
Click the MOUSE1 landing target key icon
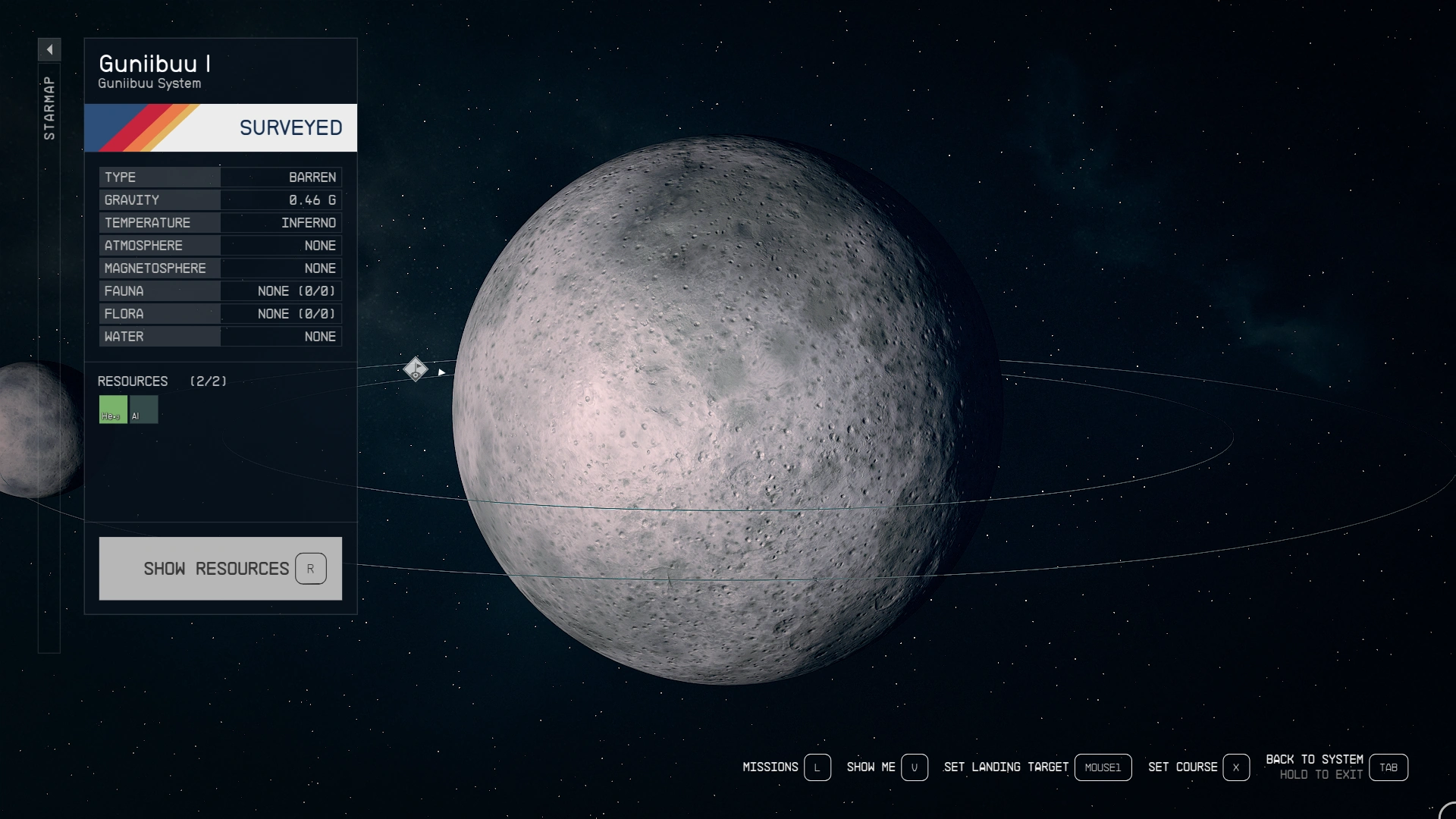1103,767
